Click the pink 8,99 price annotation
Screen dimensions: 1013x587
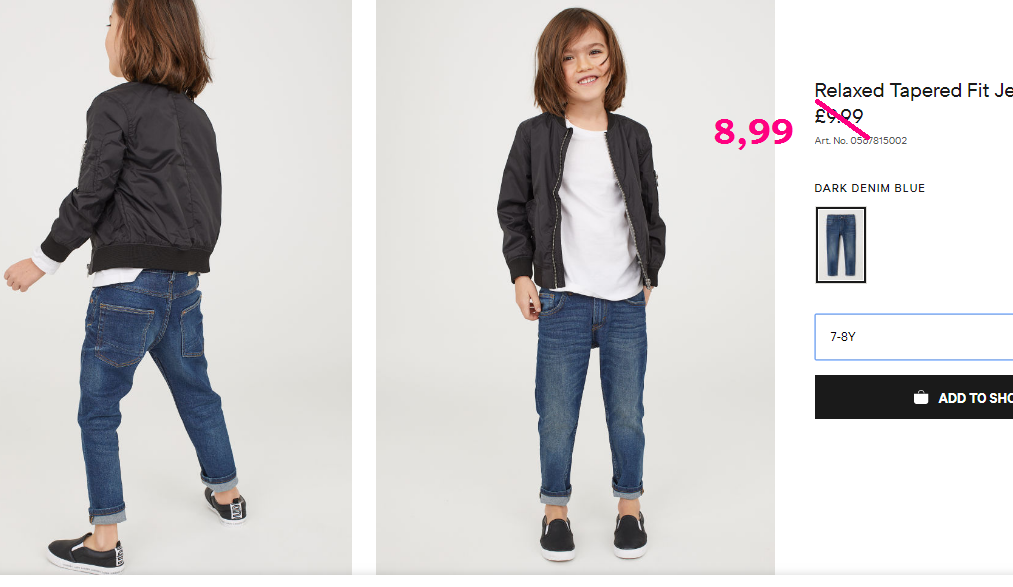[753, 132]
